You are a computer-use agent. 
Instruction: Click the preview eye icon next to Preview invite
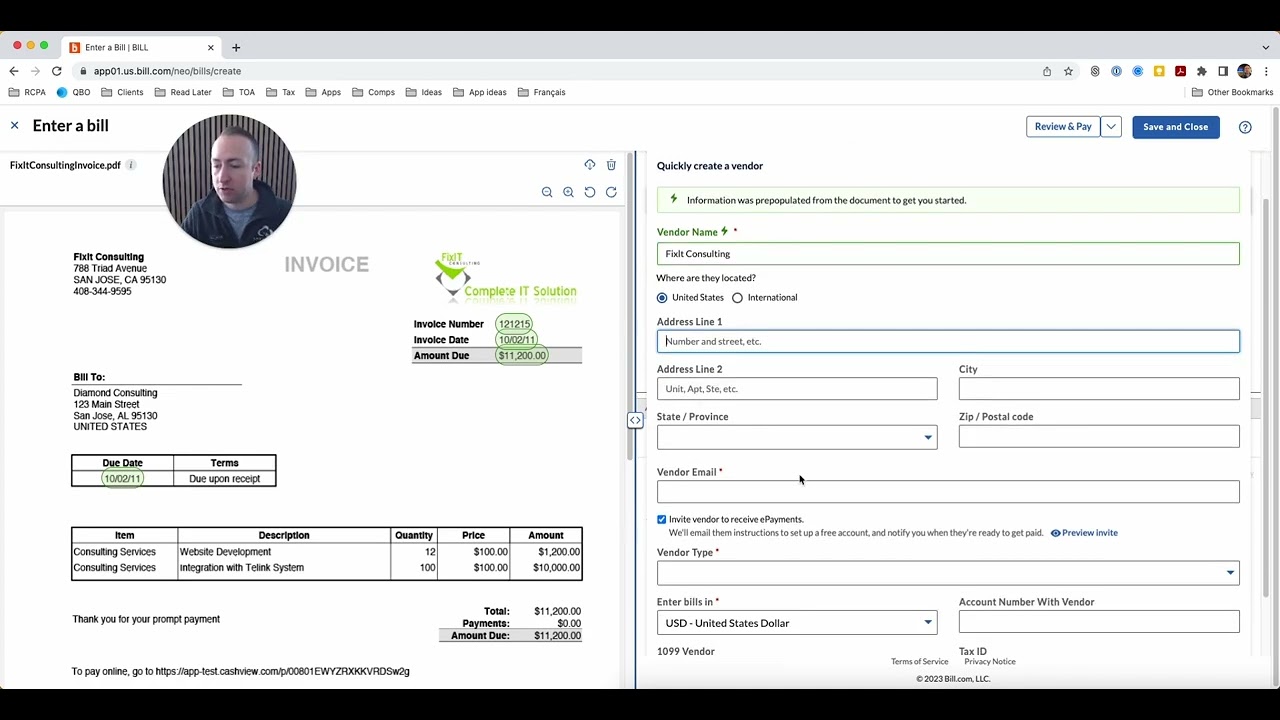(x=1055, y=533)
